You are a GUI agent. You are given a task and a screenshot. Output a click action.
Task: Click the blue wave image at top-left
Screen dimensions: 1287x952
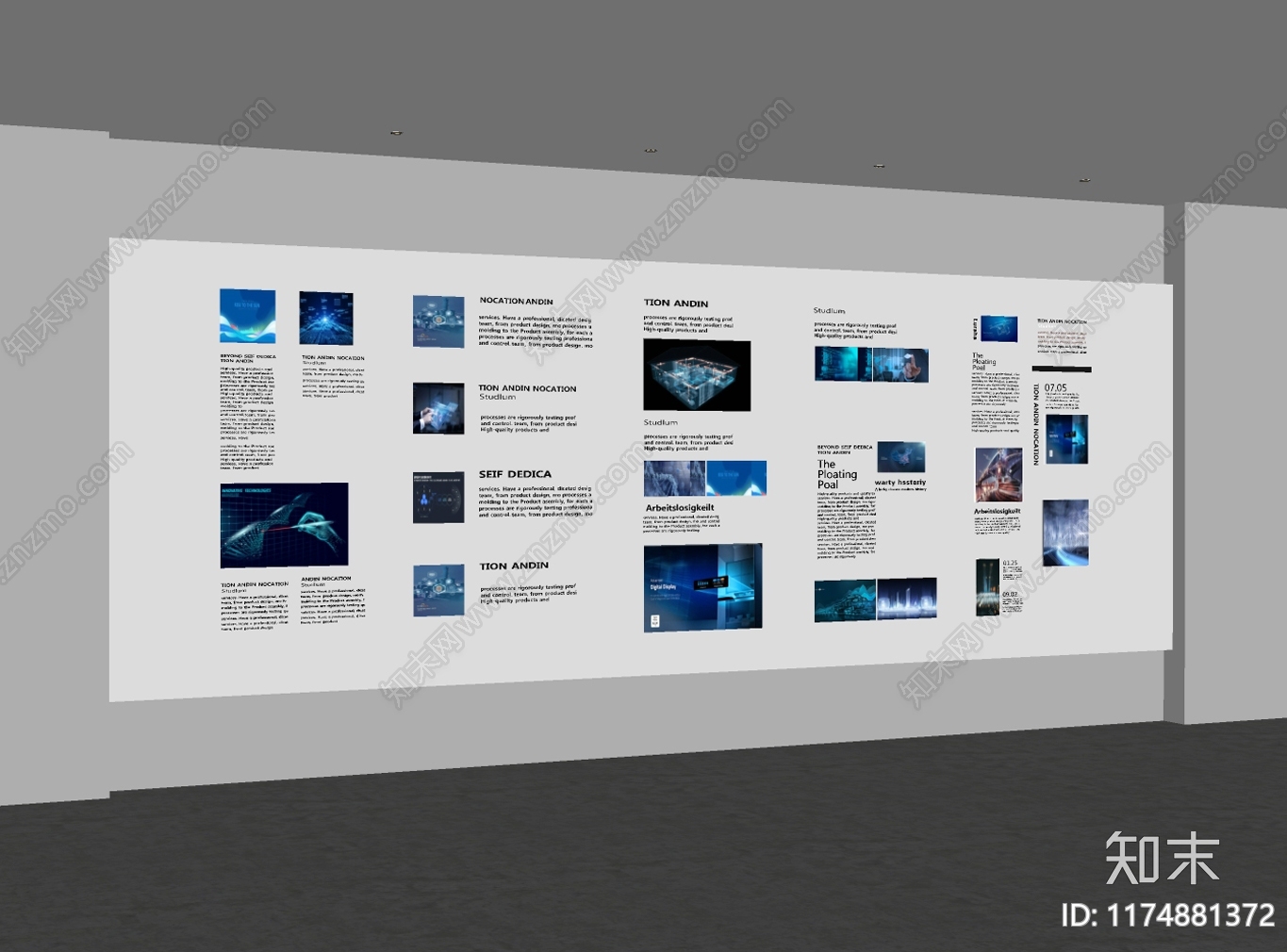pos(247,316)
